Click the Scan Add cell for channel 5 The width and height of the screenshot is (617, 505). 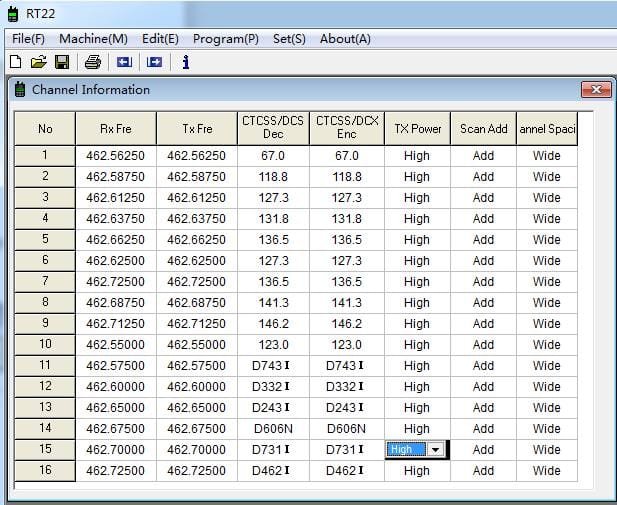[x=483, y=240]
